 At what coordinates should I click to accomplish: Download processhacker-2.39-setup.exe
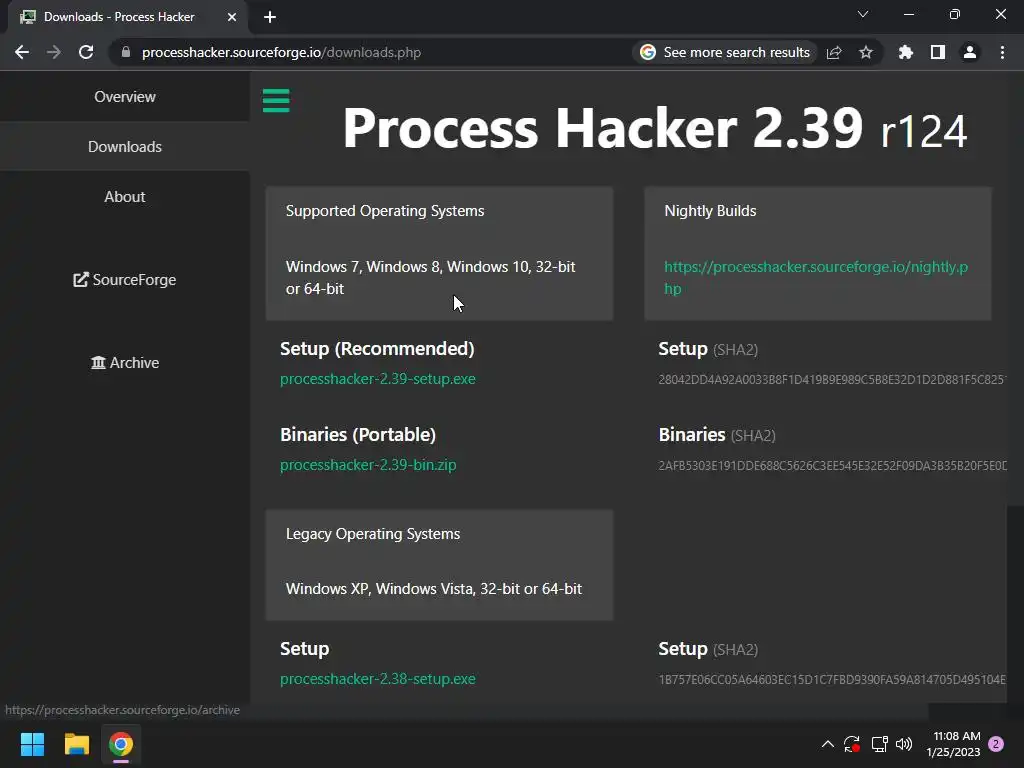click(377, 379)
